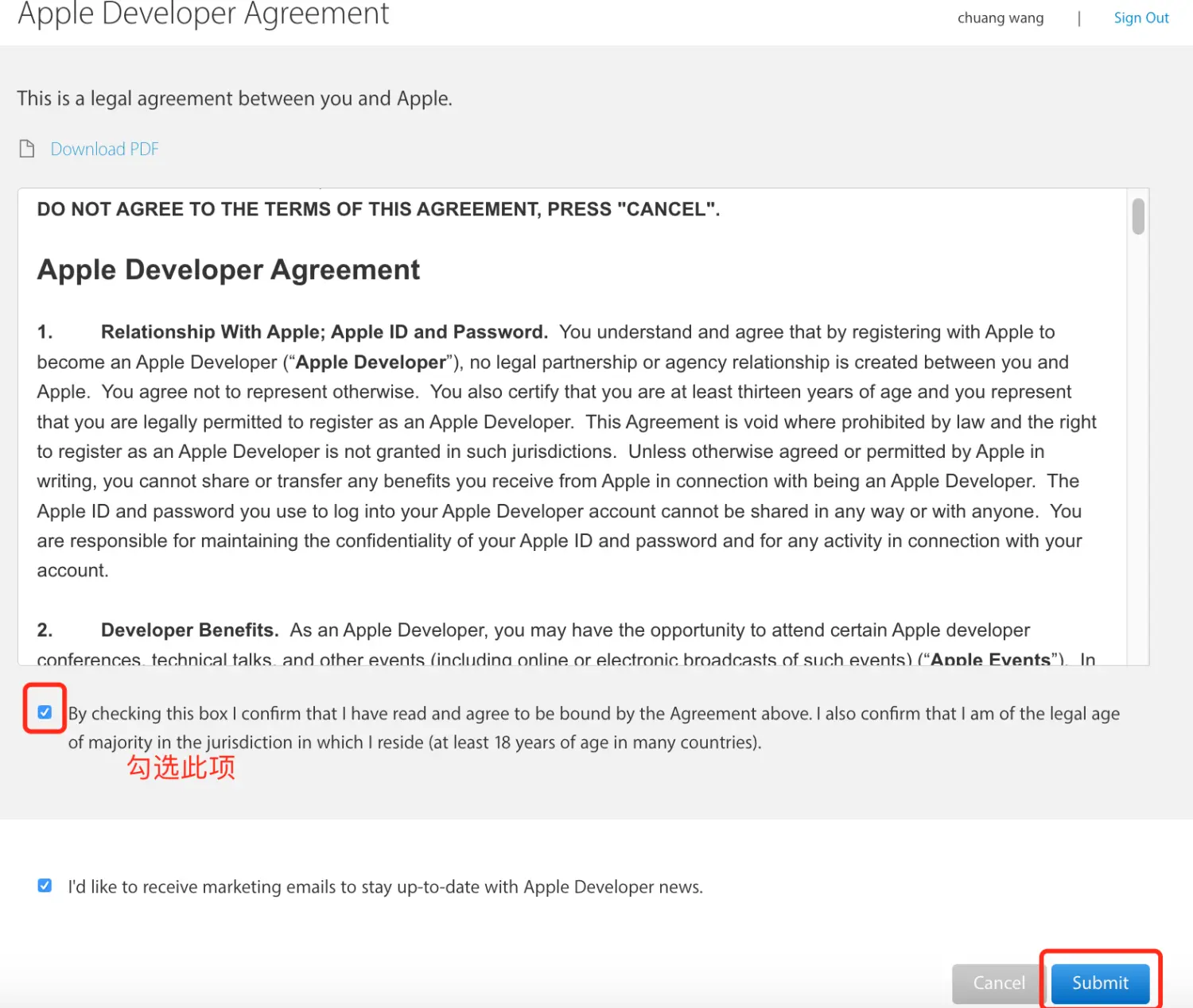The image size is (1193, 1008).
Task: Click the 'Developer Benefits.' section heading
Action: (x=190, y=630)
